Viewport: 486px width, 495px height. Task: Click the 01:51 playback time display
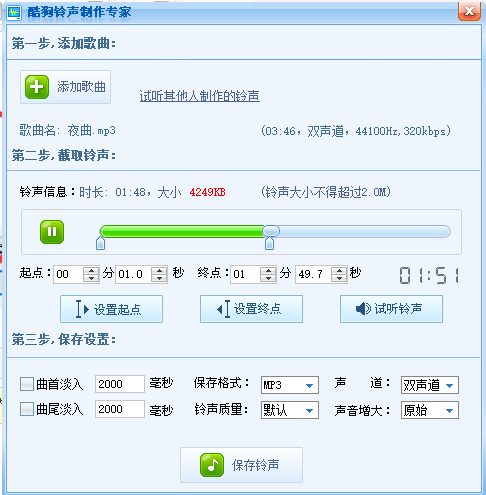tap(430, 275)
